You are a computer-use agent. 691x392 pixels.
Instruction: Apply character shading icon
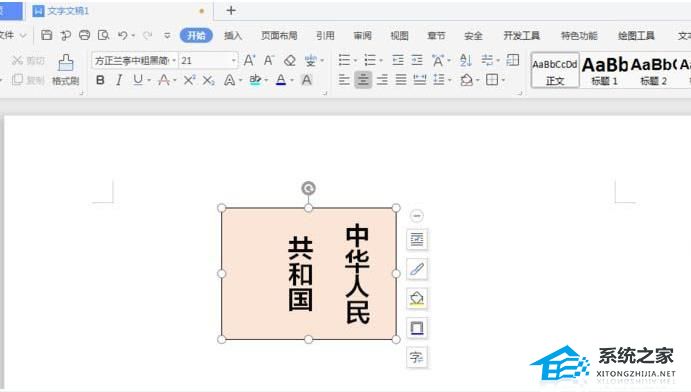pyautogui.click(x=307, y=80)
